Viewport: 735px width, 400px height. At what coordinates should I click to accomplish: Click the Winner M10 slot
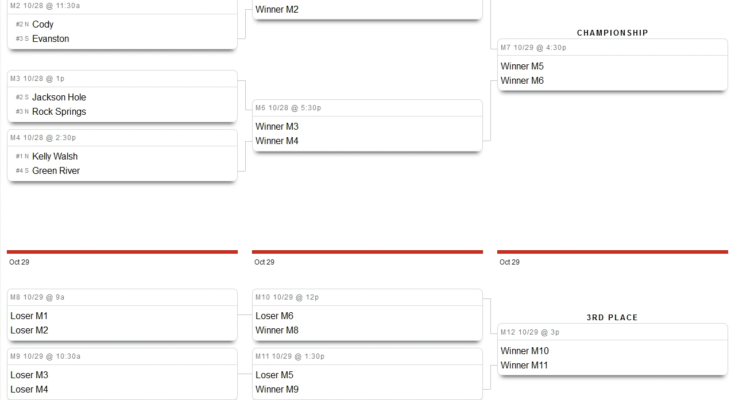pos(525,351)
